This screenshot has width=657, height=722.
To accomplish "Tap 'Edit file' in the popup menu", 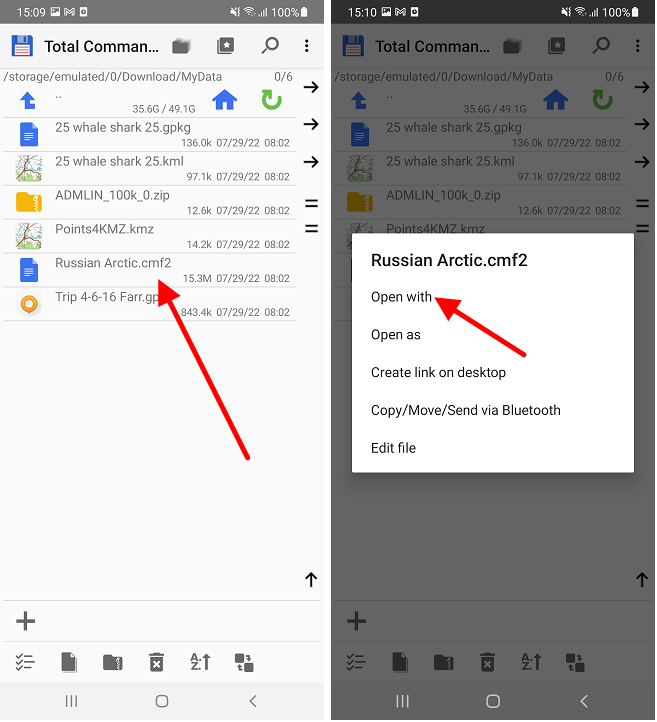I will tap(393, 448).
